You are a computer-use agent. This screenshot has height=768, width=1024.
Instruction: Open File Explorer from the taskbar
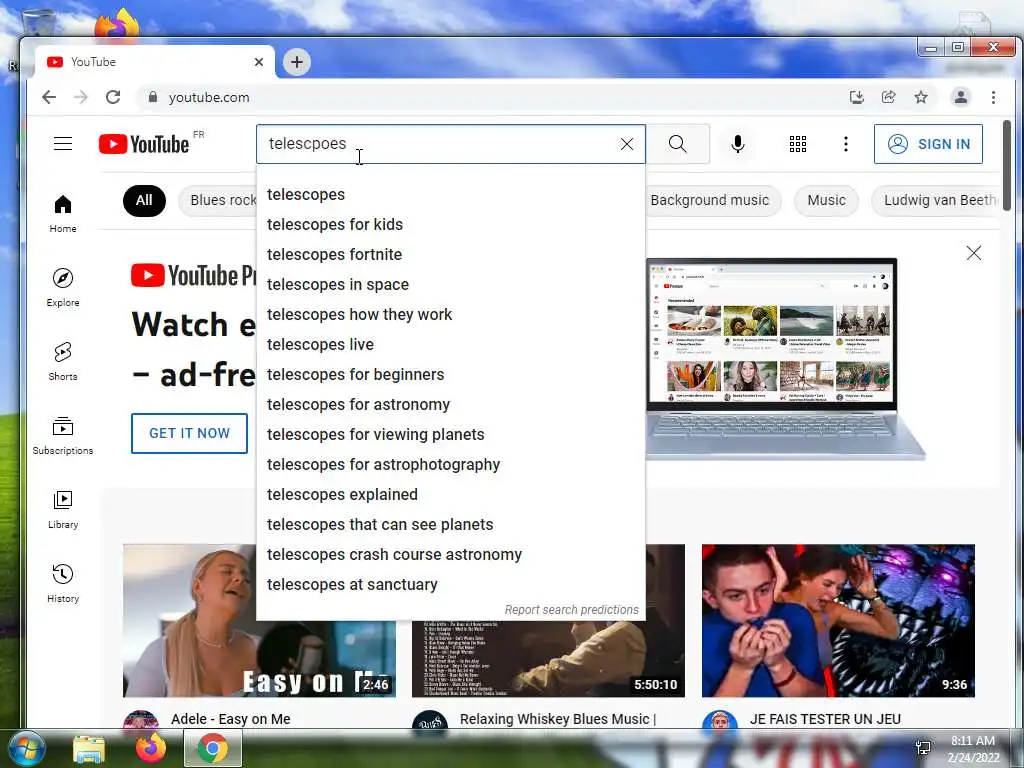[89, 749]
